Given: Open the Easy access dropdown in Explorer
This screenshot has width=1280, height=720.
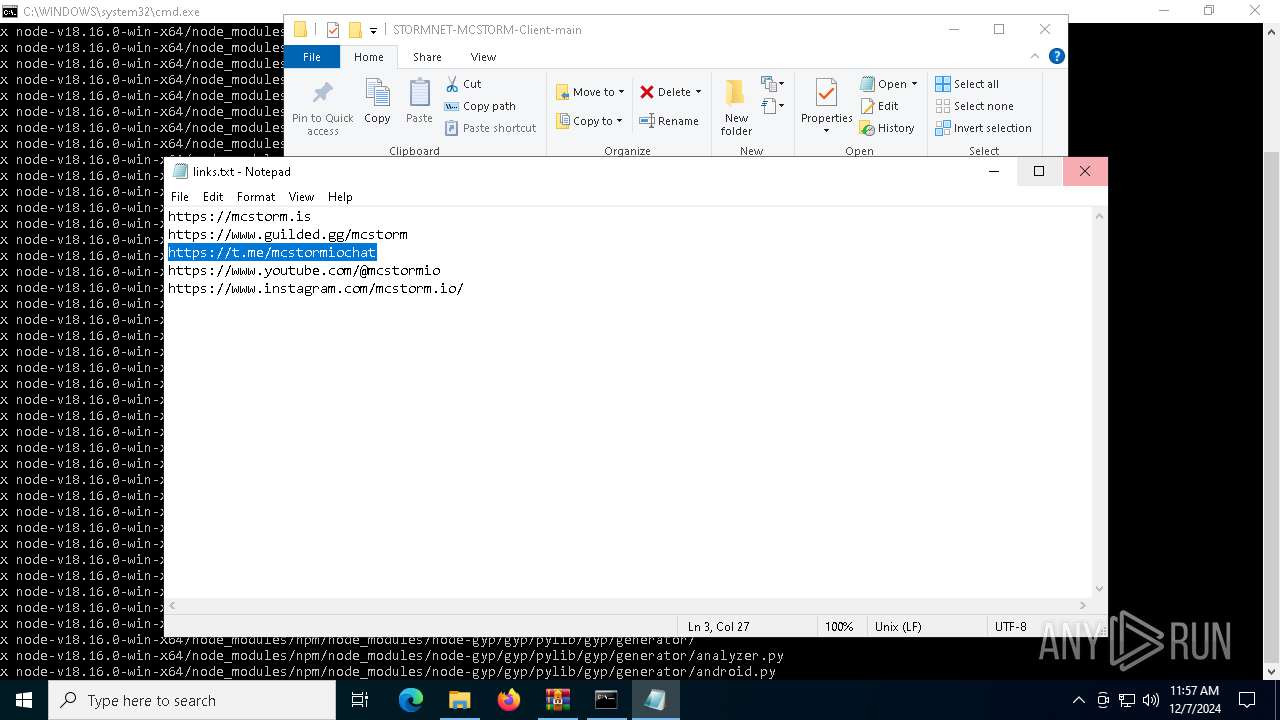Looking at the screenshot, I should tap(772, 105).
